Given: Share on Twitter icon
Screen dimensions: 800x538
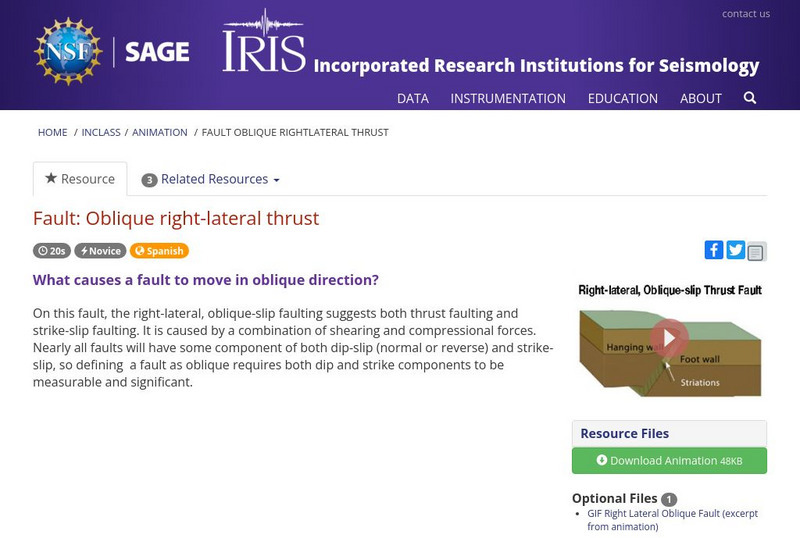Looking at the screenshot, I should point(735,250).
